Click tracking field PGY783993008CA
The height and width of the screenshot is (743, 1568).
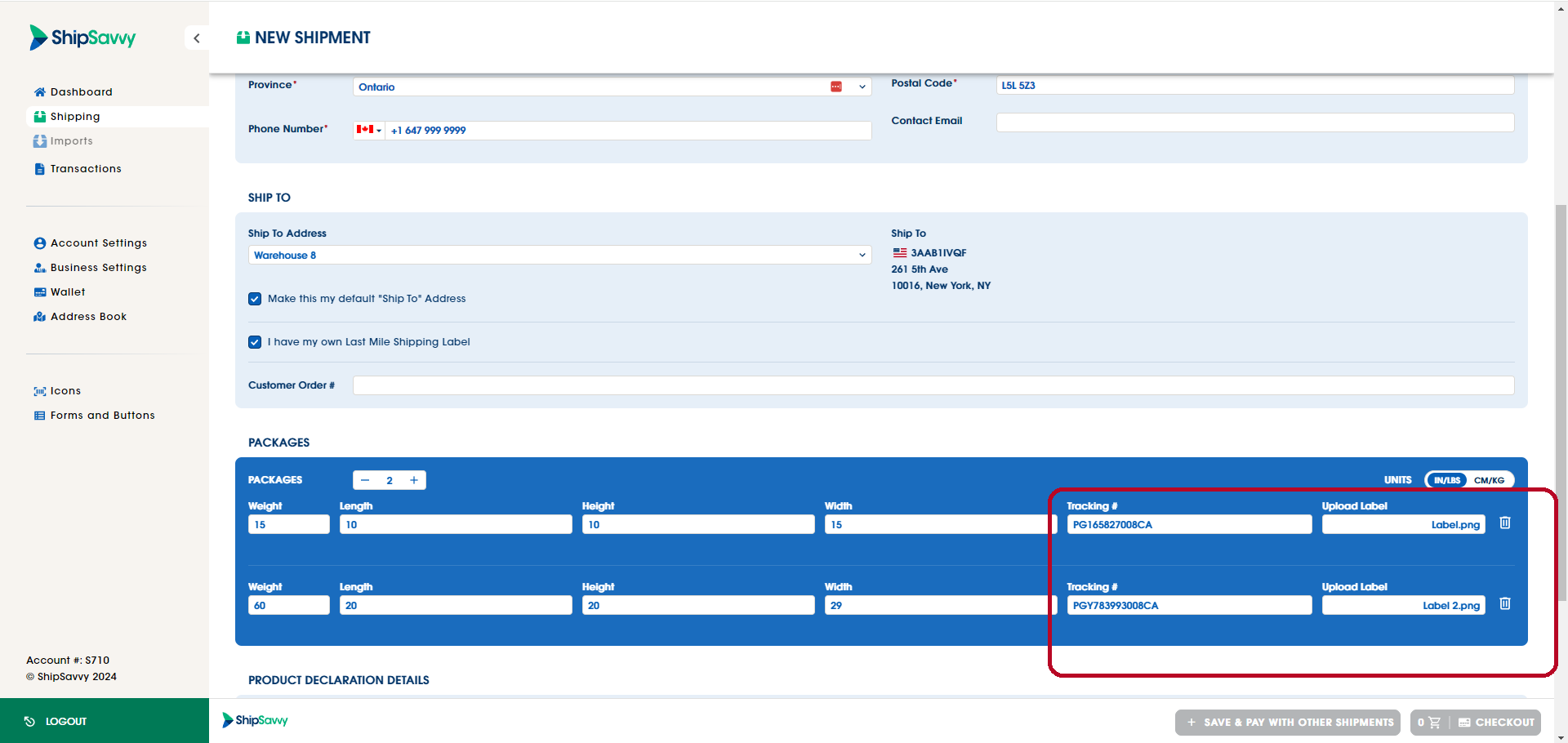pos(1189,605)
